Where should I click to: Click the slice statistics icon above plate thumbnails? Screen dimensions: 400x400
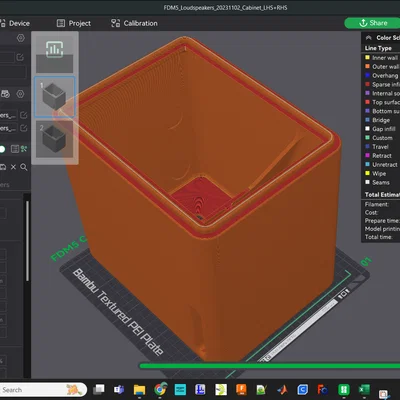tap(54, 49)
